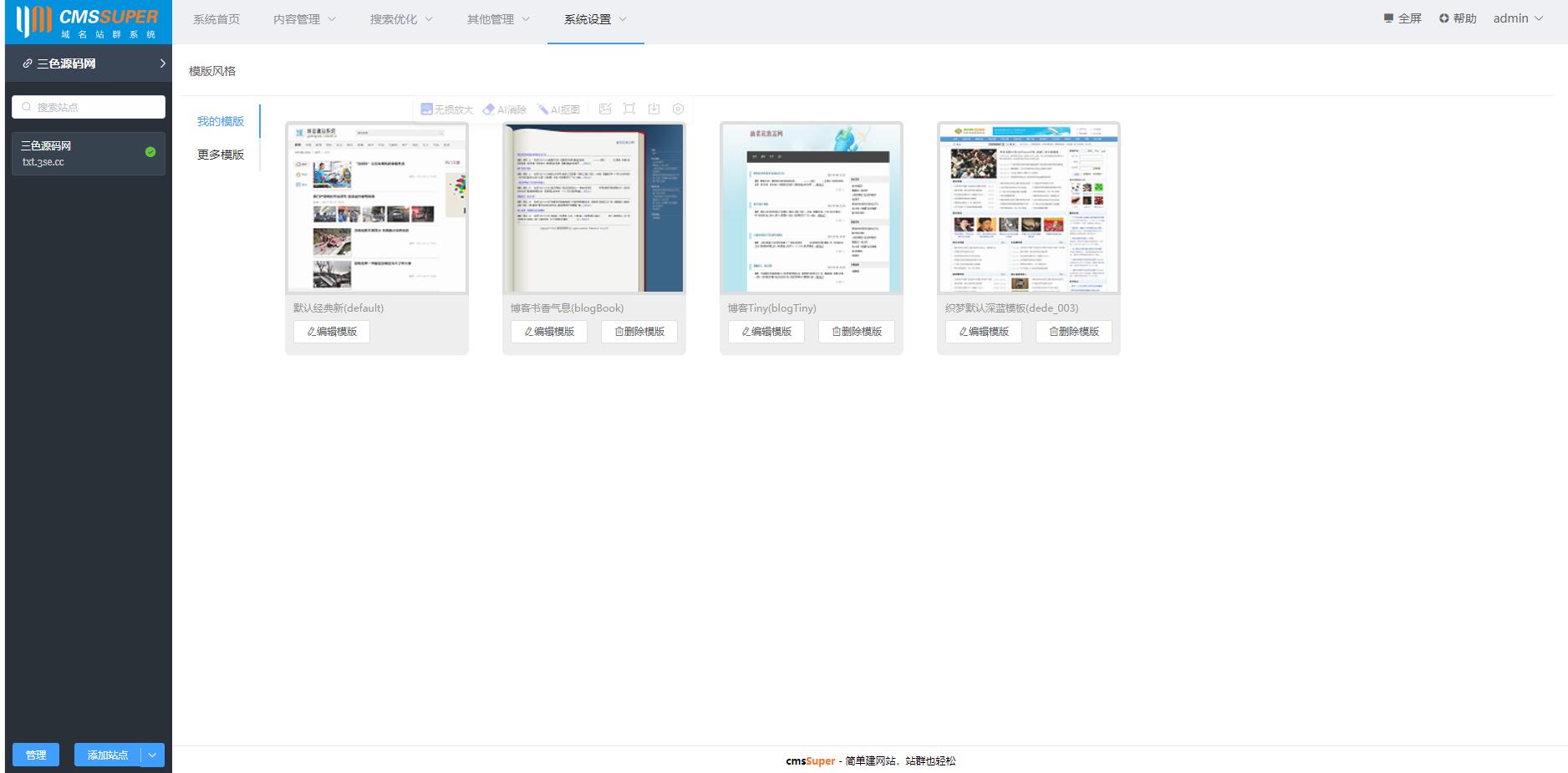Click the 搜索站点 search input field

point(89,107)
